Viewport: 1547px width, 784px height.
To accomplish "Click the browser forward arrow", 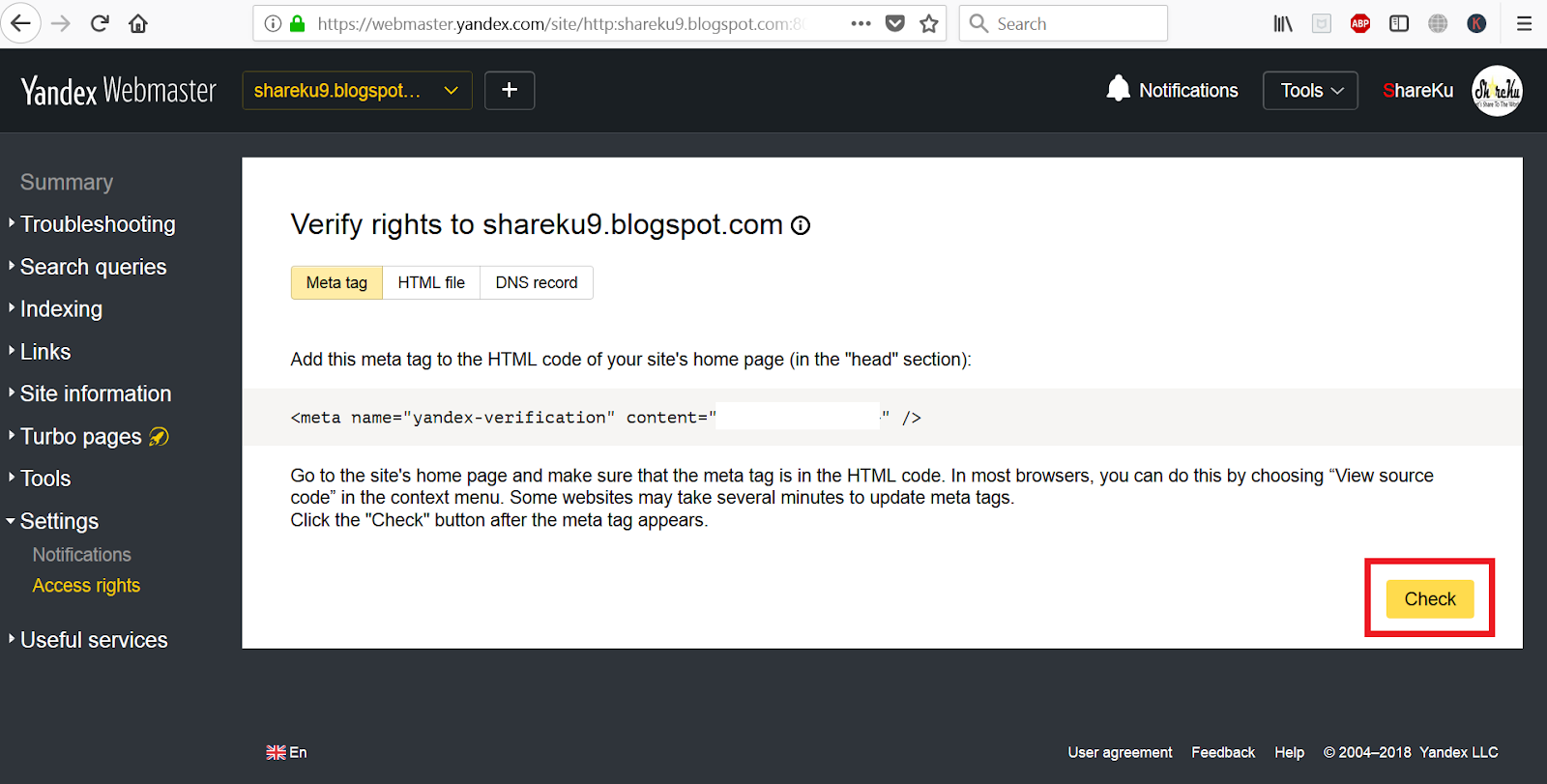I will [61, 23].
